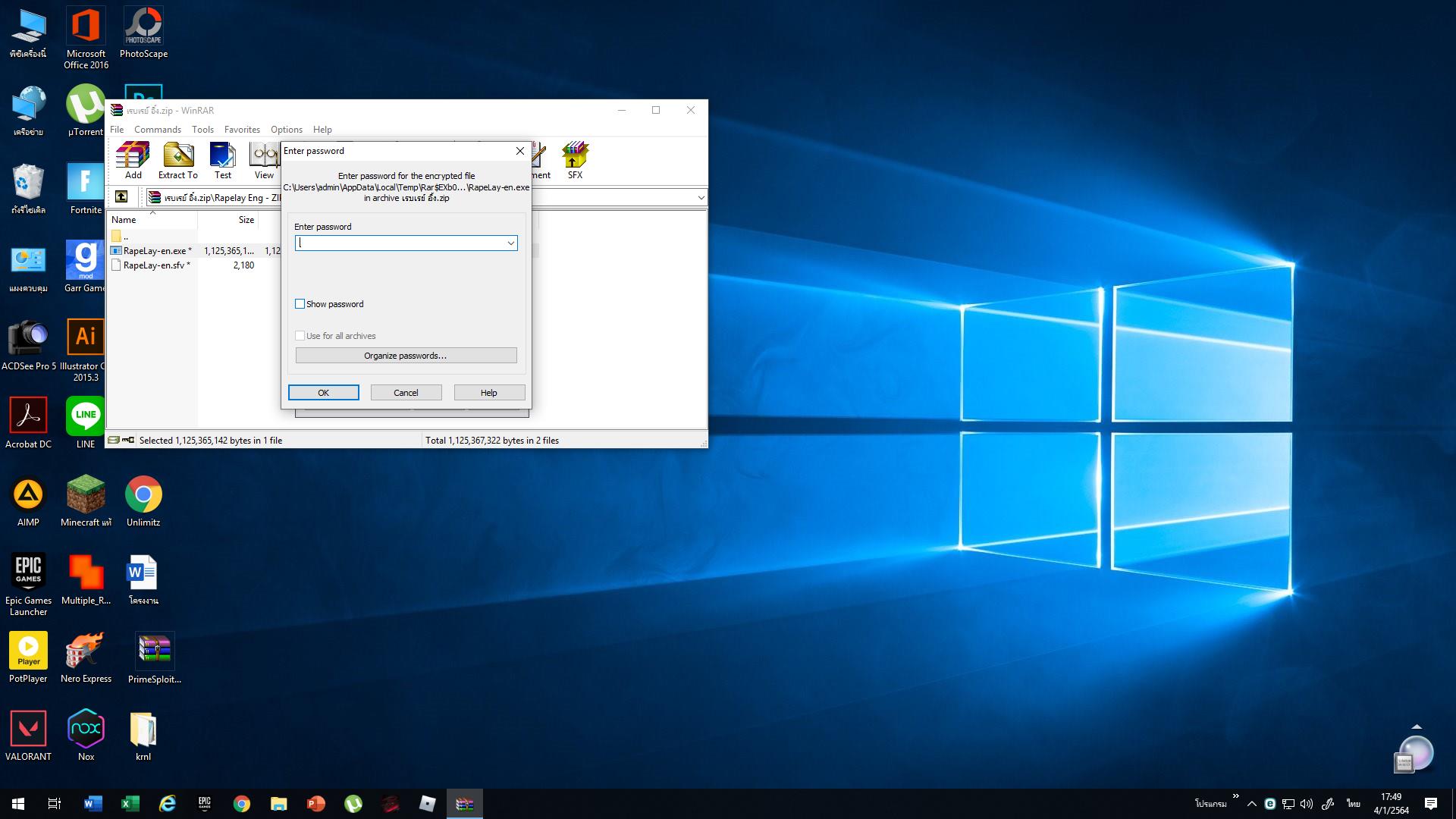Select the Nox desktop icon
Screen dimensions: 1456x819
click(86, 736)
